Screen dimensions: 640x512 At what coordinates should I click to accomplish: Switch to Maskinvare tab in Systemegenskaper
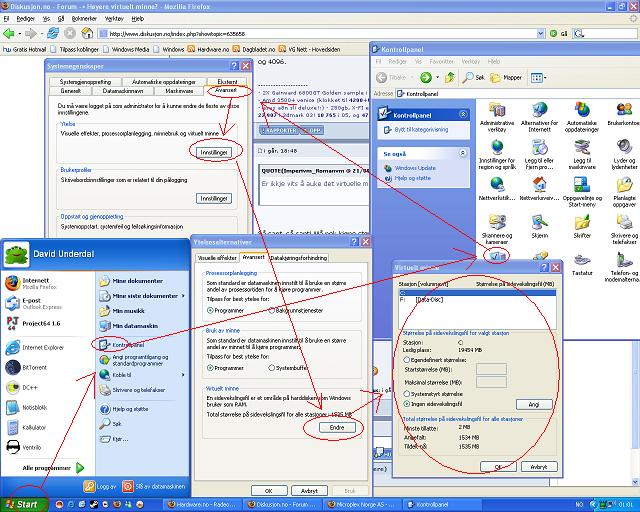pos(179,91)
